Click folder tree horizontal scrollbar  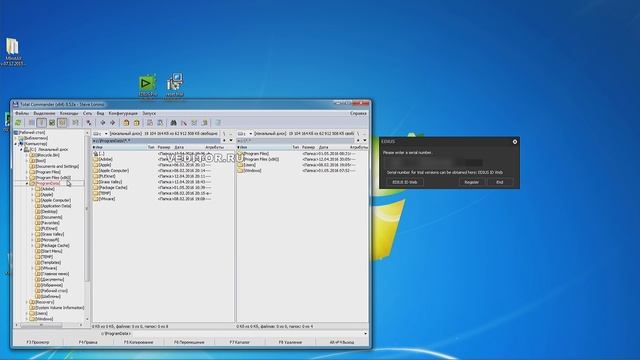point(49,325)
